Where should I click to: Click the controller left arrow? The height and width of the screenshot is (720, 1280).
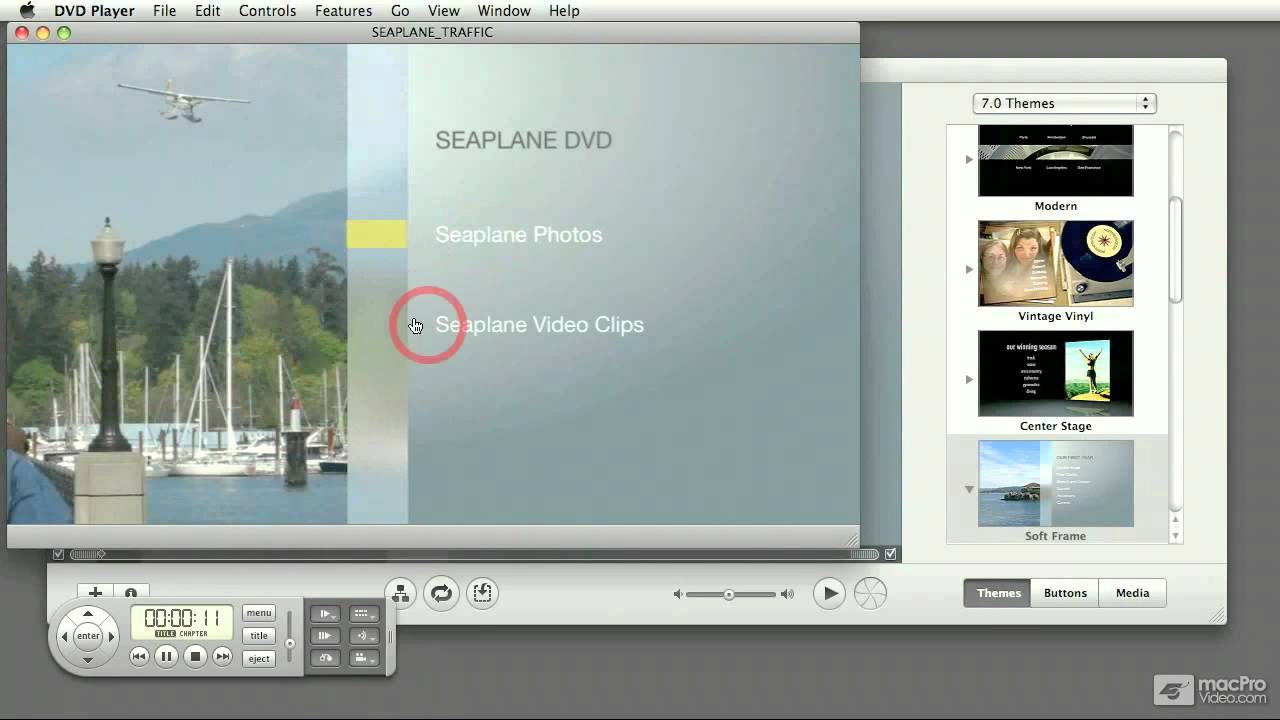pos(65,636)
